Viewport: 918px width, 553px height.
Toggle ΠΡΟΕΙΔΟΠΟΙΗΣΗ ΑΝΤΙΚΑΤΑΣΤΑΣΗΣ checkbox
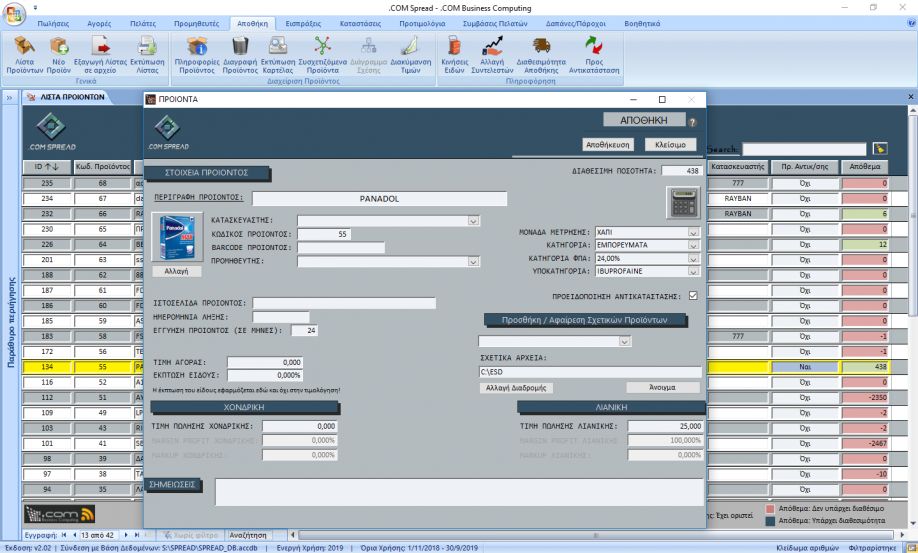pos(693,296)
